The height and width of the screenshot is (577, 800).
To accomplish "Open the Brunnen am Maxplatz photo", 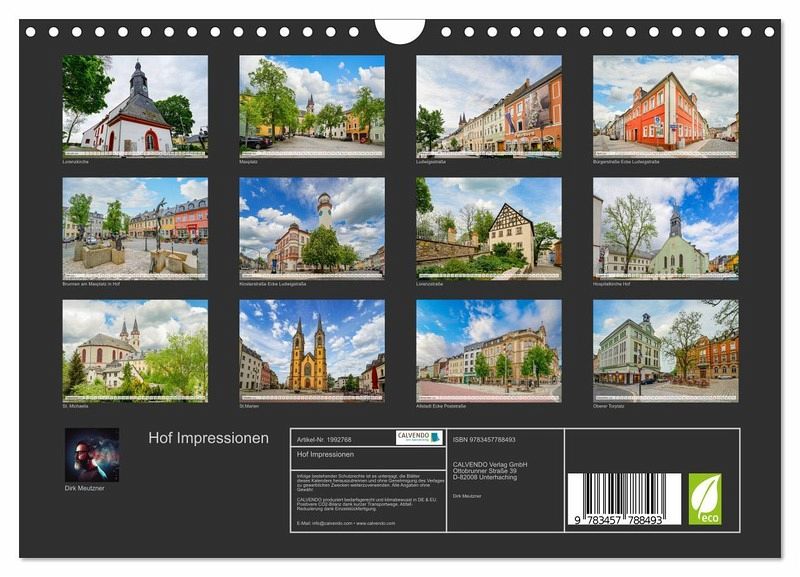I will pyautogui.click(x=135, y=227).
